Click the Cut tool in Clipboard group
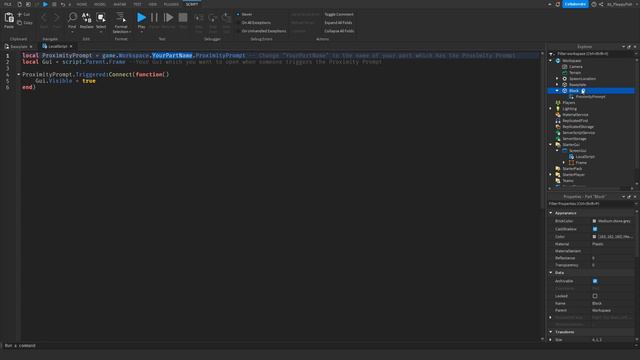This screenshot has width=640, height=360. (24, 14)
